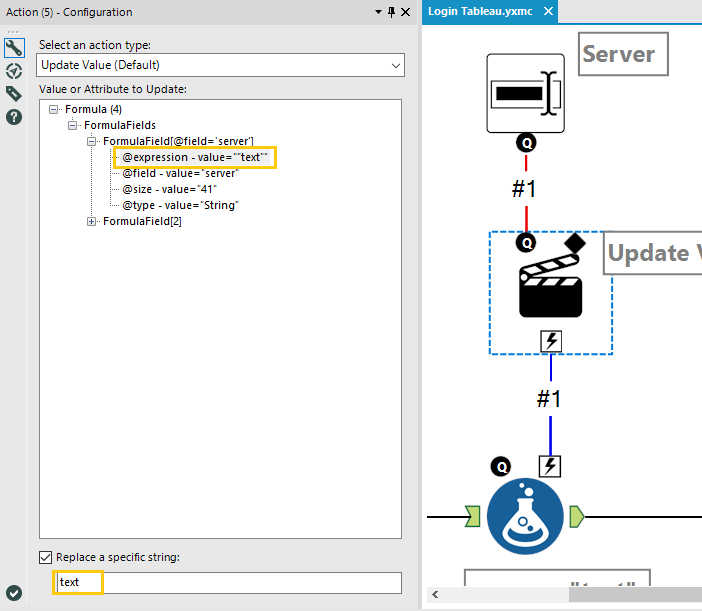The width and height of the screenshot is (702, 611).
Task: Close the Login Tableau.yxmc tab
Action: coord(548,11)
